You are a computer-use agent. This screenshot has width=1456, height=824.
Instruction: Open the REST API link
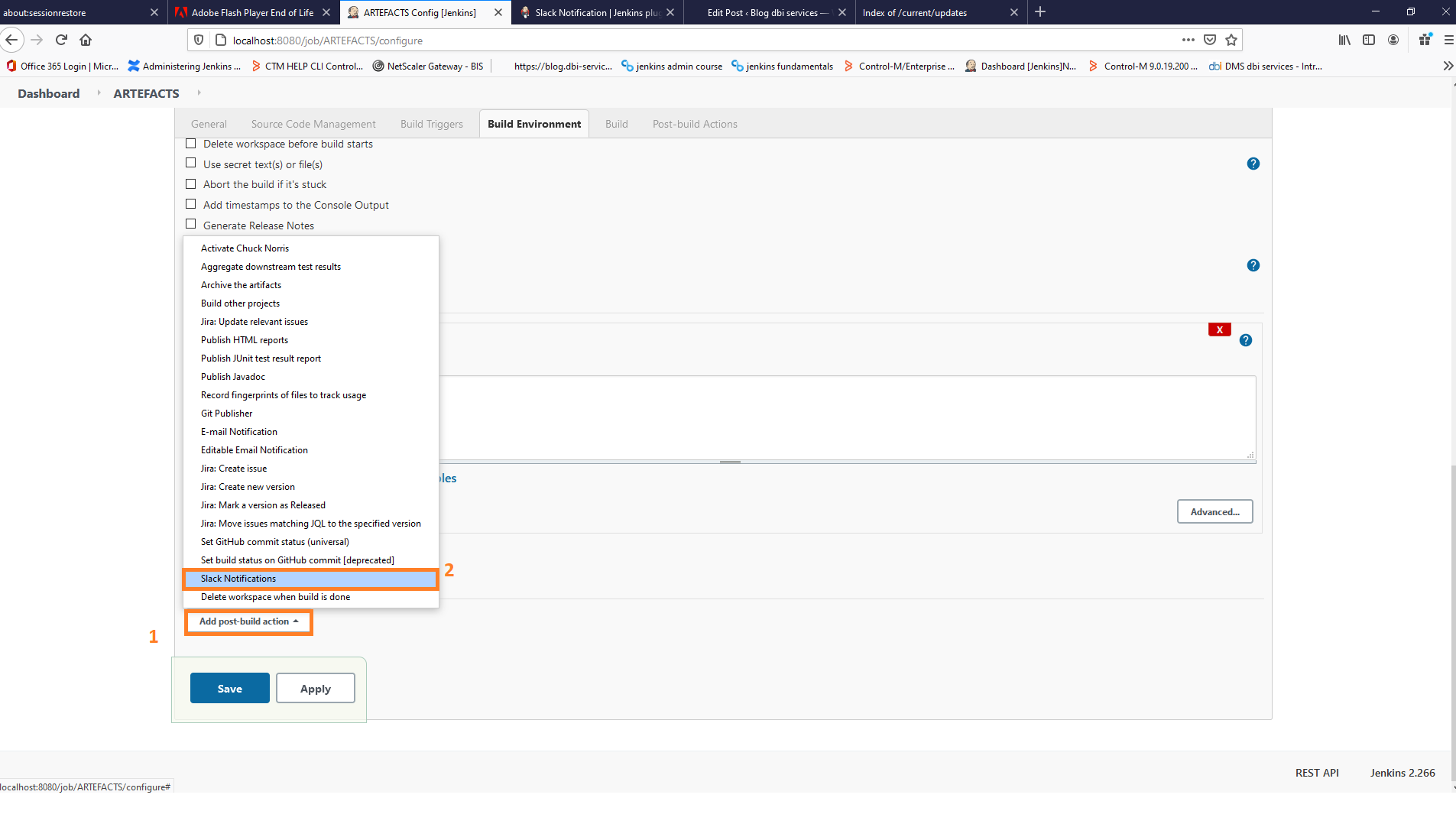1317,773
